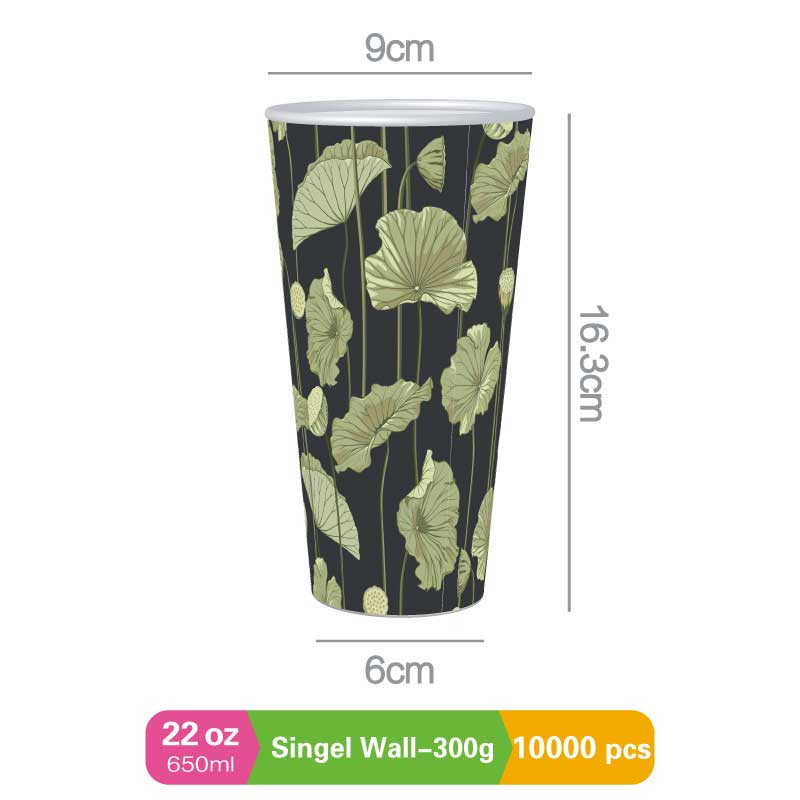Click the 16.3cm height label
Screen dimensions: 800x800
[592, 363]
